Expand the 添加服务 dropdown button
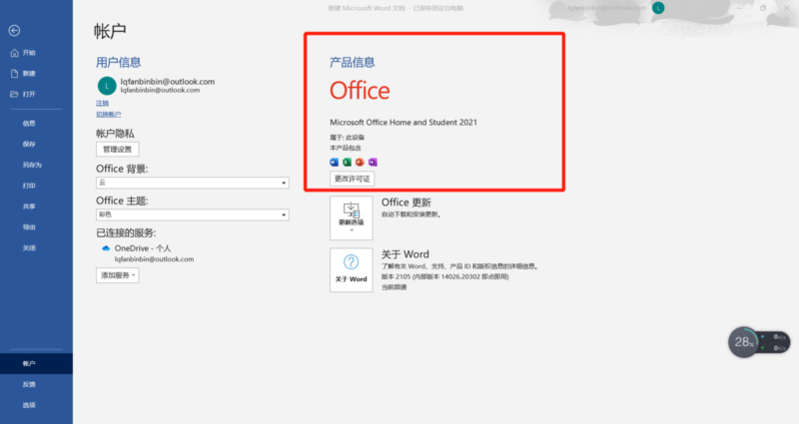 (x=117, y=275)
